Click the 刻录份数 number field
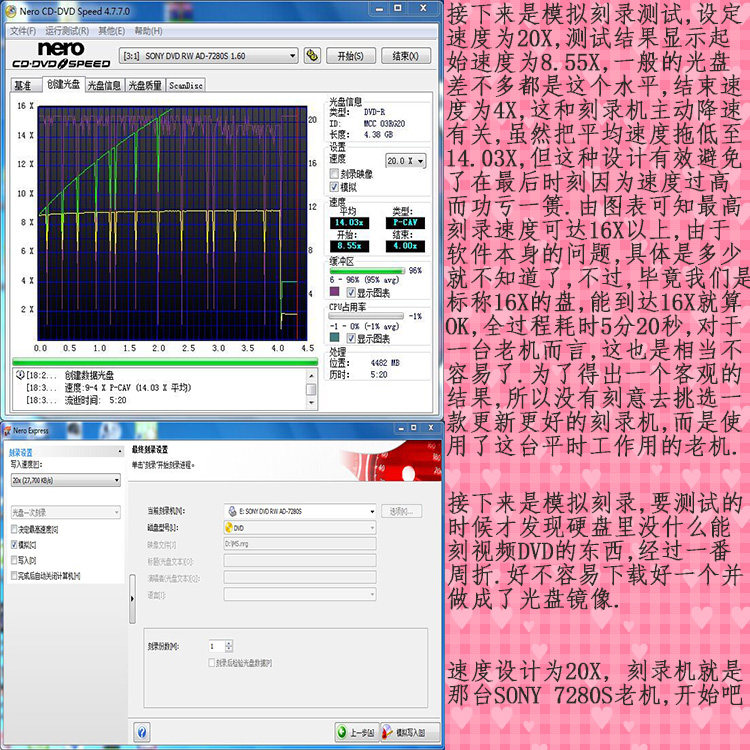The image size is (750, 750). tap(217, 646)
